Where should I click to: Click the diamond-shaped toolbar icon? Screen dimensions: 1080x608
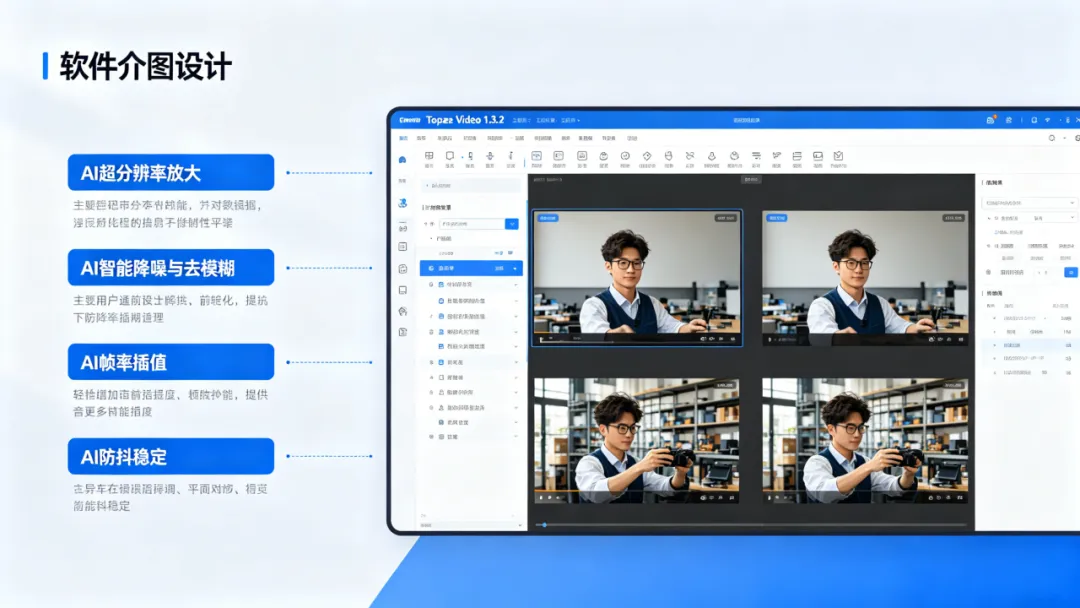click(x=647, y=156)
